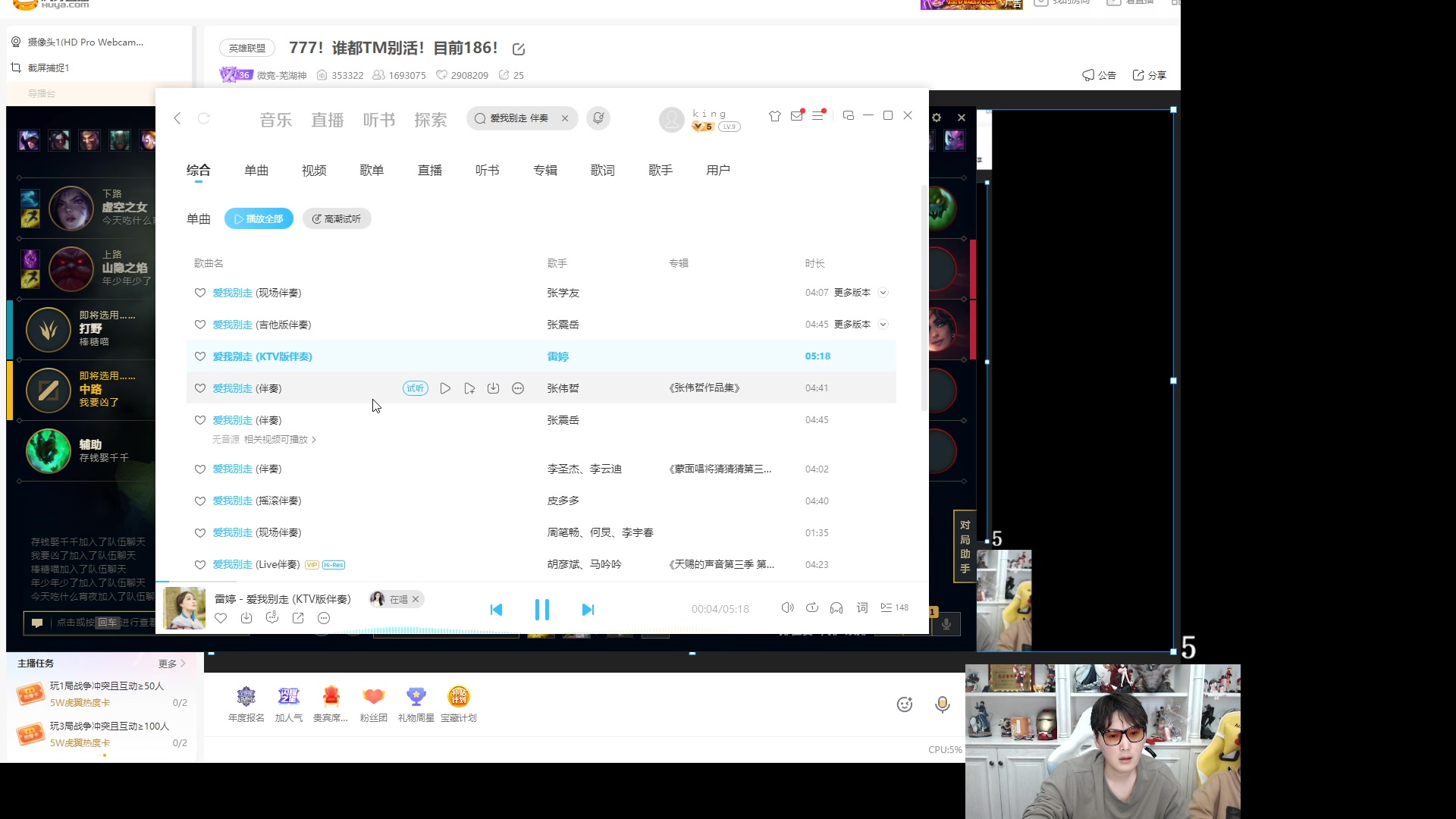
Task: Open 公告 in Huya stream header
Action: (x=1099, y=75)
